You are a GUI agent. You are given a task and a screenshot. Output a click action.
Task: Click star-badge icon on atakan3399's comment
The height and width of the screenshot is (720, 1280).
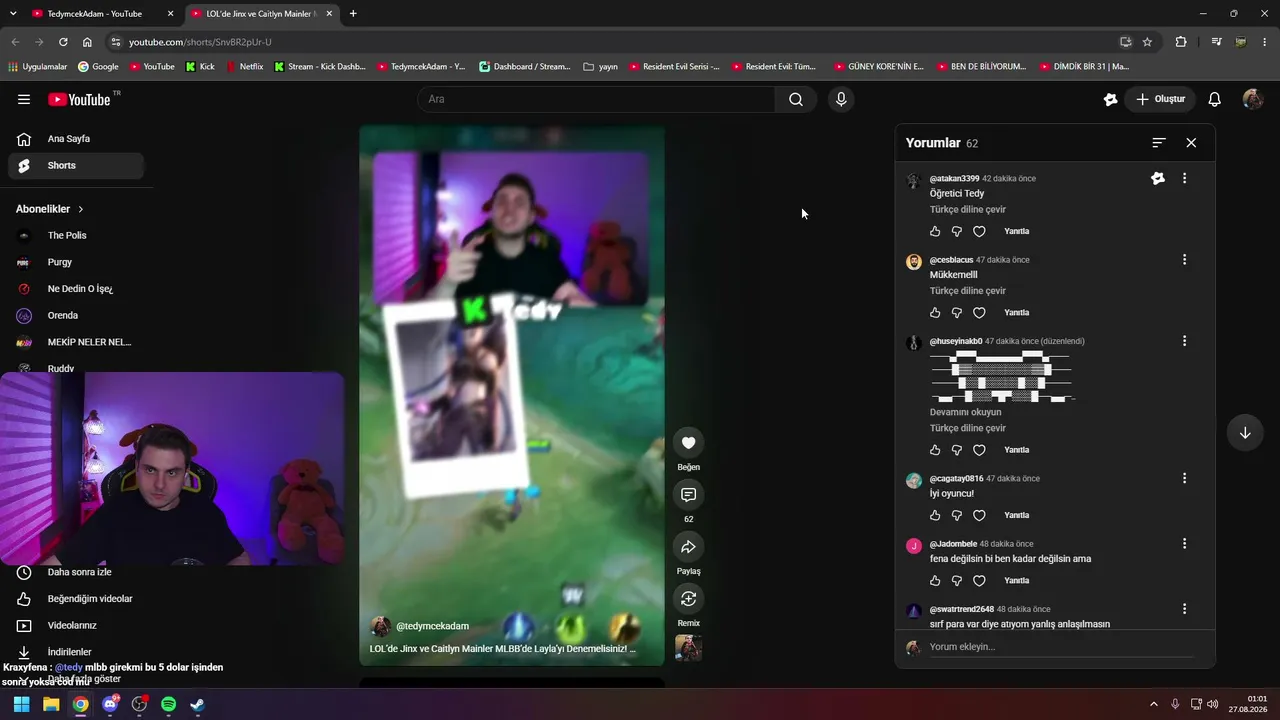coord(1158,178)
